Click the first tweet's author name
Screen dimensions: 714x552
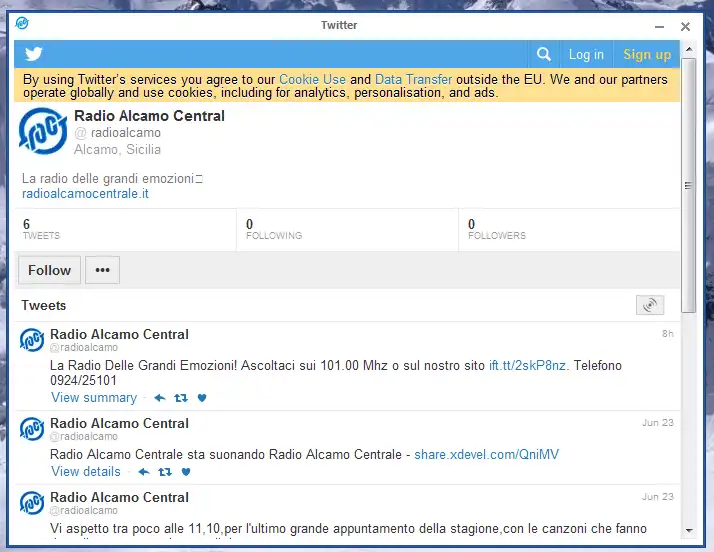coord(119,334)
